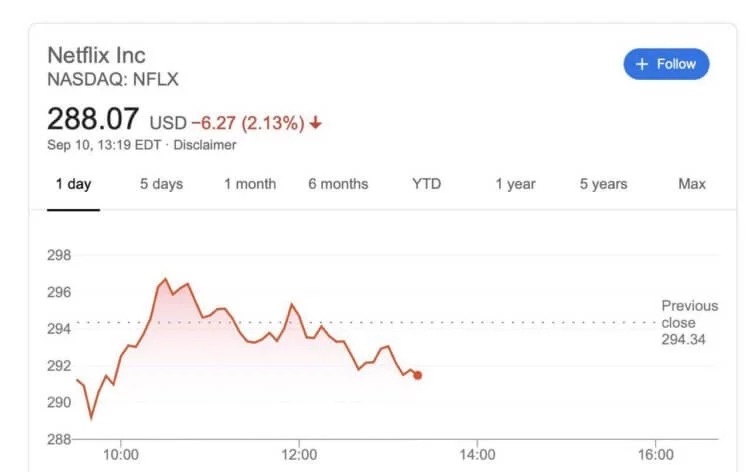Screen dimensions: 750x472
Task: Click the Netflix Inc title
Action: (96, 54)
